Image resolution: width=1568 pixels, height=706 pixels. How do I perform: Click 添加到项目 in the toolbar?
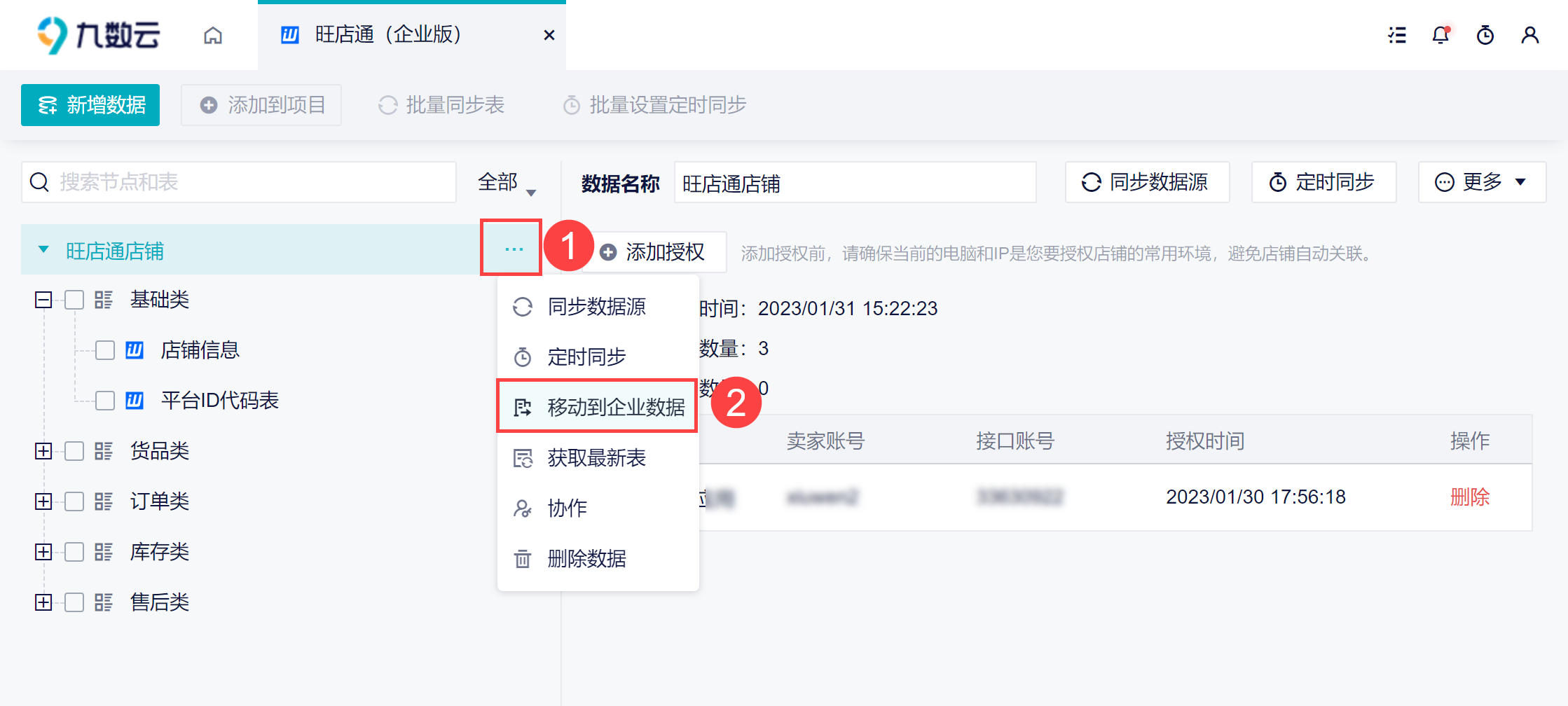(x=261, y=105)
